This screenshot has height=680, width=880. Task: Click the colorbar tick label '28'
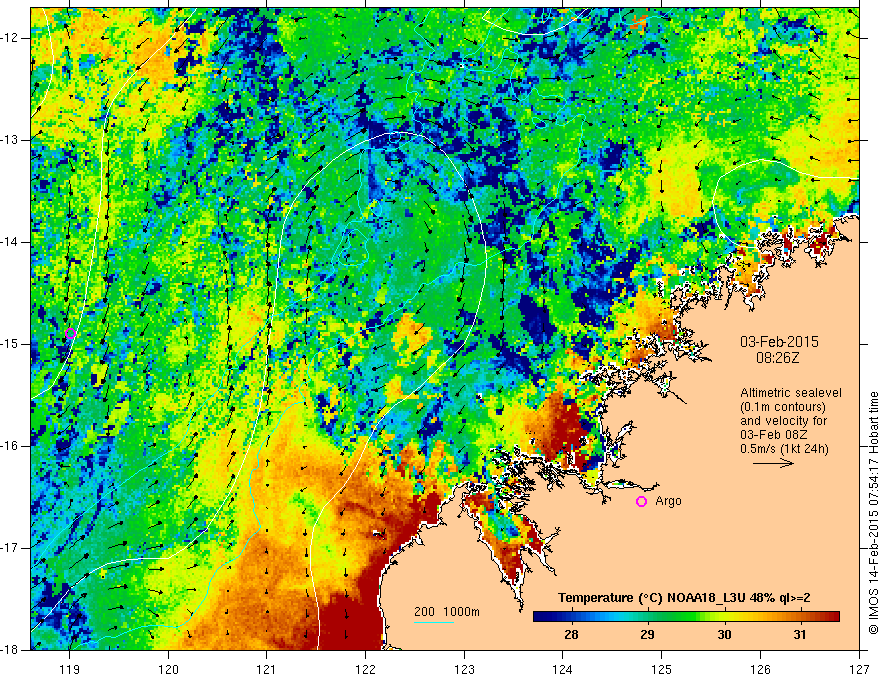(571, 635)
